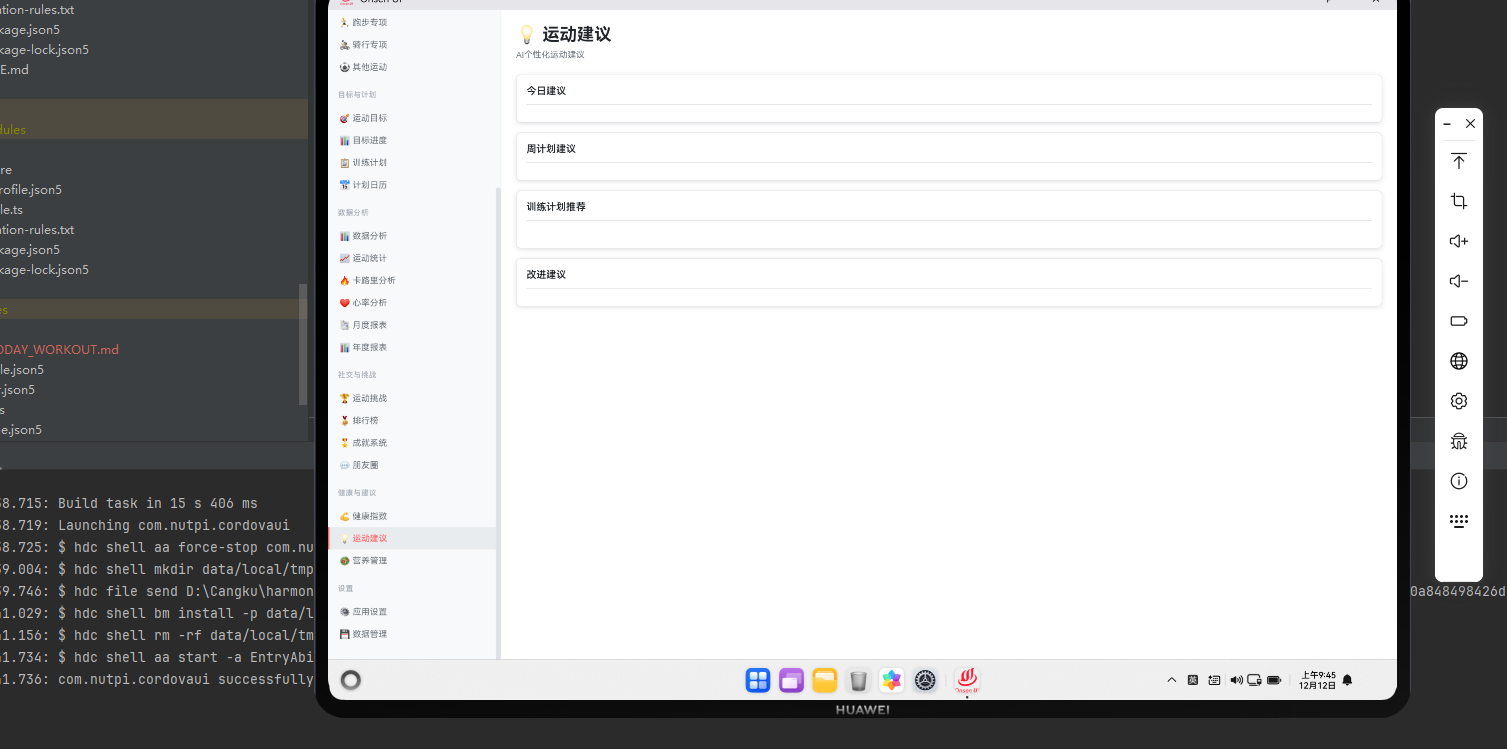Open package-lock.json5 at top of file tree
Image resolution: width=1507 pixels, height=749 pixels.
click(x=44, y=49)
